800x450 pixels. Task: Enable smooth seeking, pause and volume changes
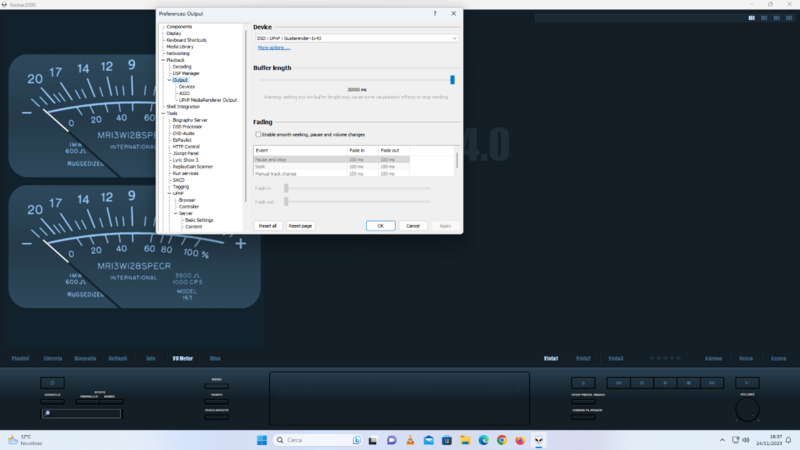point(258,134)
